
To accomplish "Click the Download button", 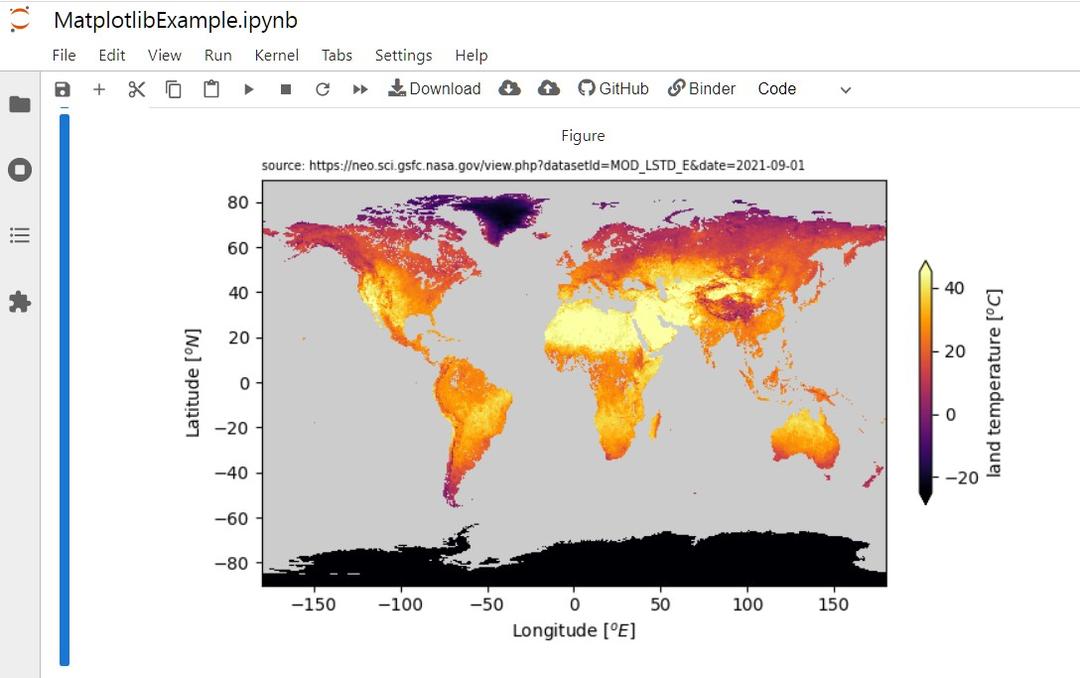I will (435, 88).
